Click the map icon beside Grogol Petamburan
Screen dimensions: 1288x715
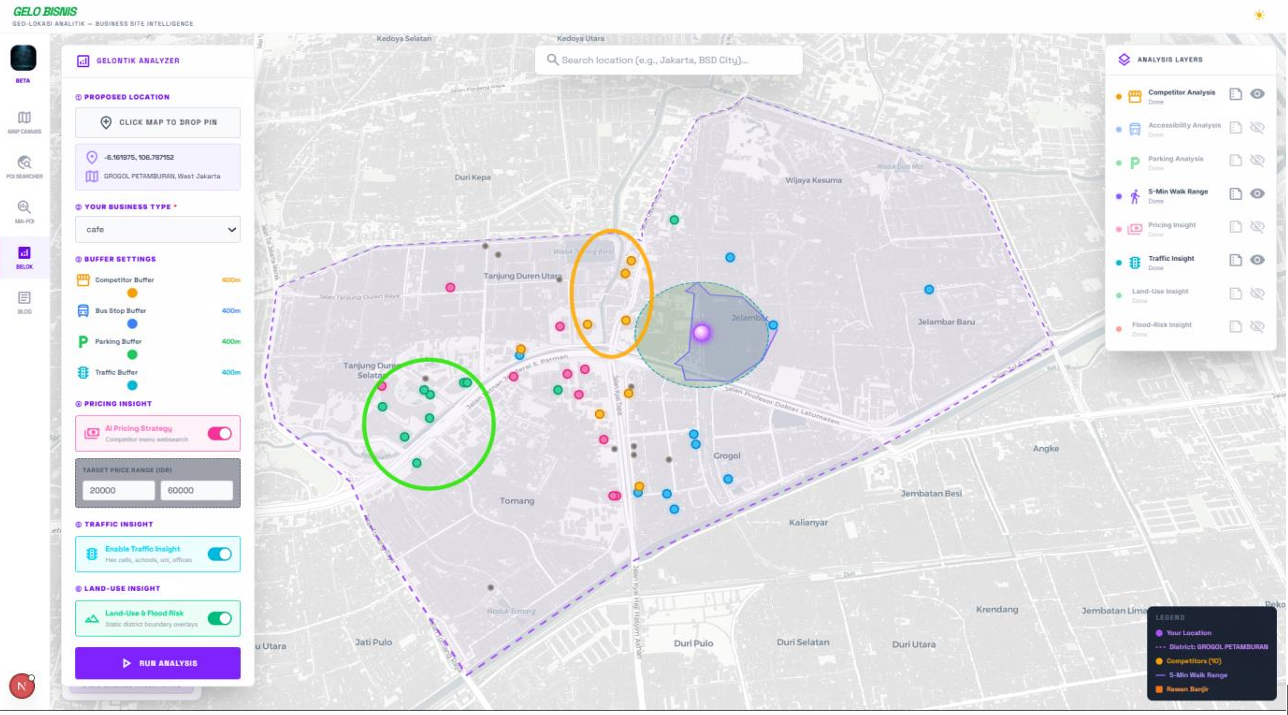92,176
